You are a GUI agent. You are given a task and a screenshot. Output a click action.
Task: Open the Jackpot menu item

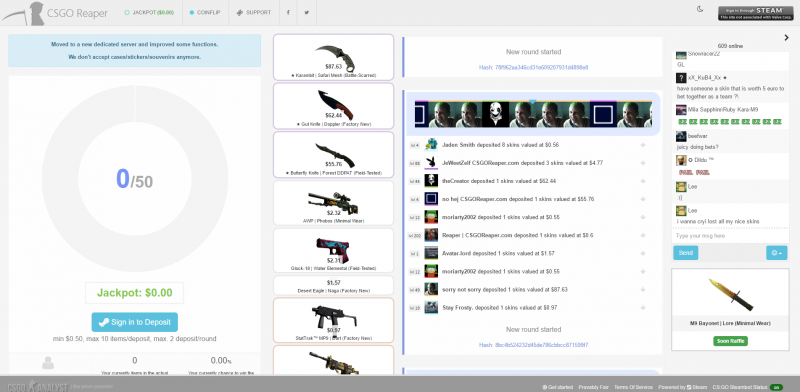149,12
